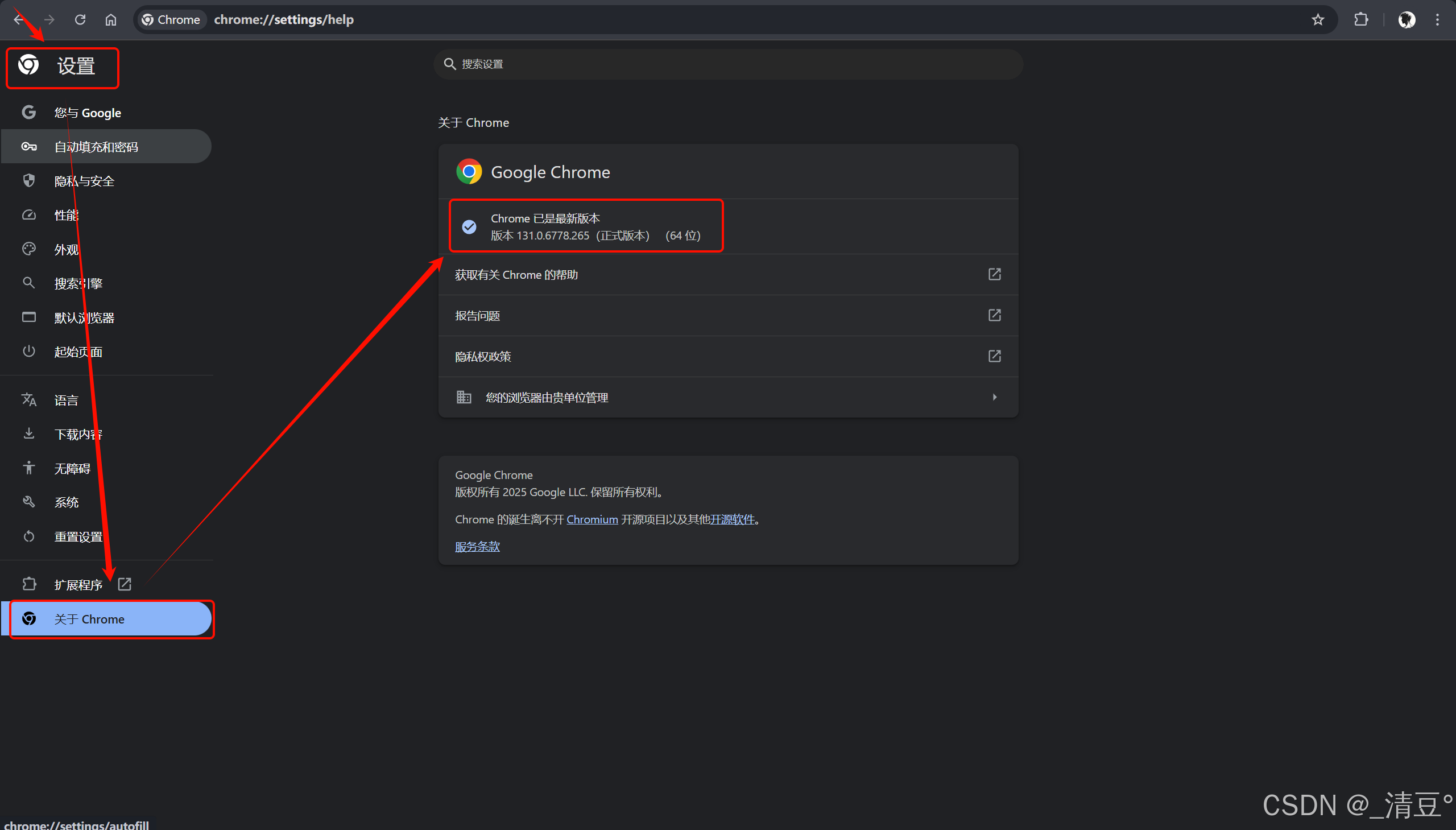Click the palette icon for appearance
This screenshot has height=830, width=1456.
[29, 249]
